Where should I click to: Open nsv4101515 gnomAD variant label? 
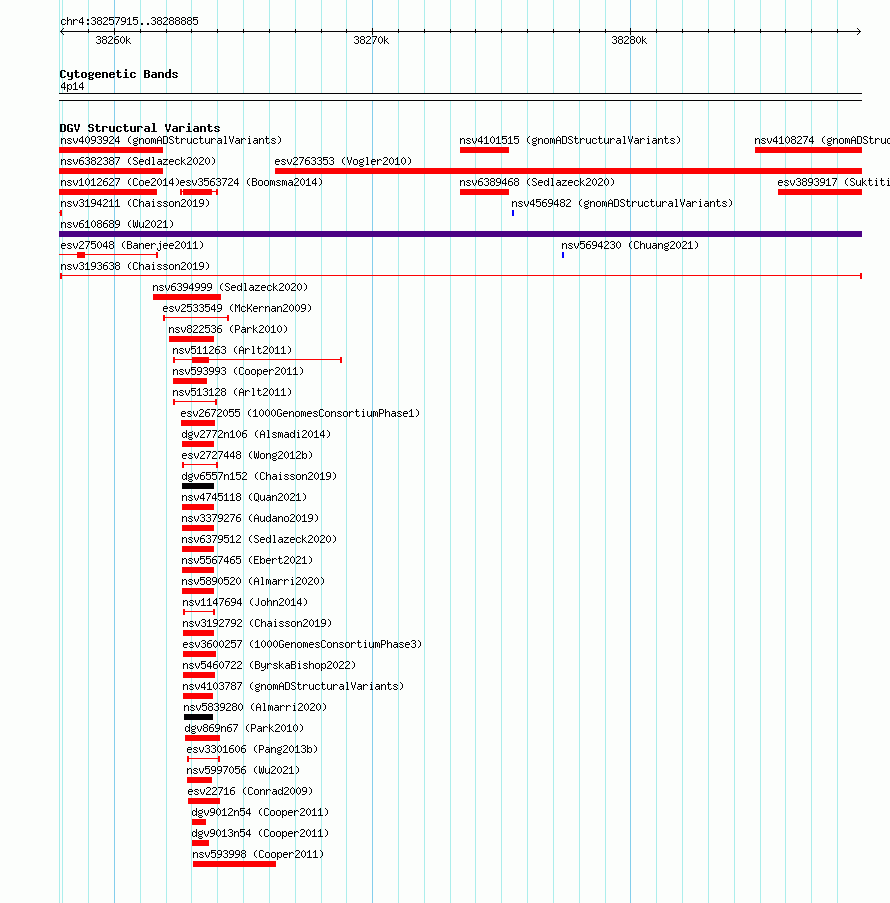point(570,140)
